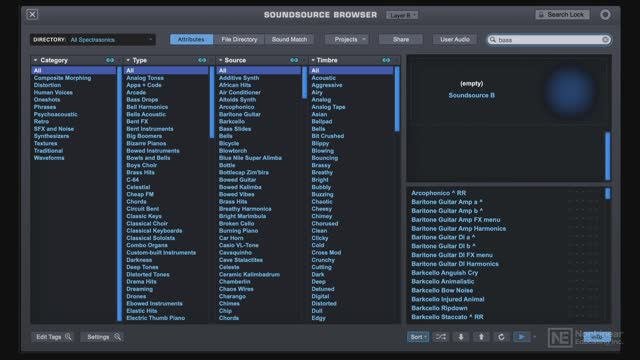Click the Search Lock button
This screenshot has width=640, height=360.
pyautogui.click(x=562, y=15)
